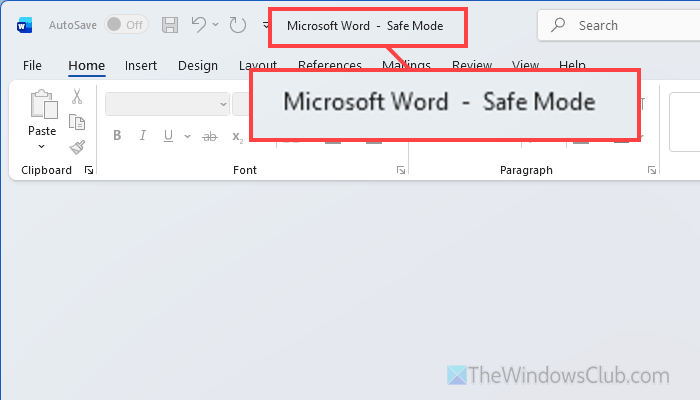Click inside the Search box
Screen dimensions: 700x400
tap(619, 25)
